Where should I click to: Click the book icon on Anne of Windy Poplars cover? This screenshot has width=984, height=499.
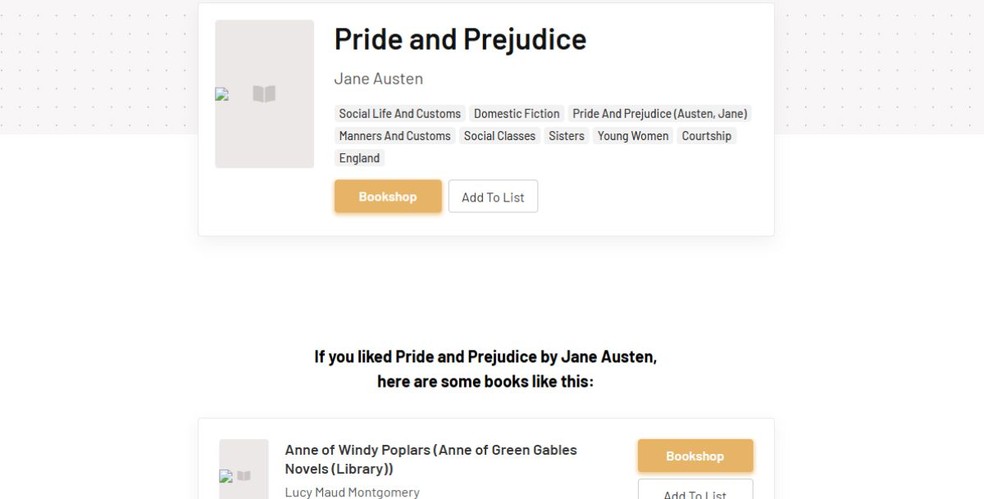[x=244, y=476]
